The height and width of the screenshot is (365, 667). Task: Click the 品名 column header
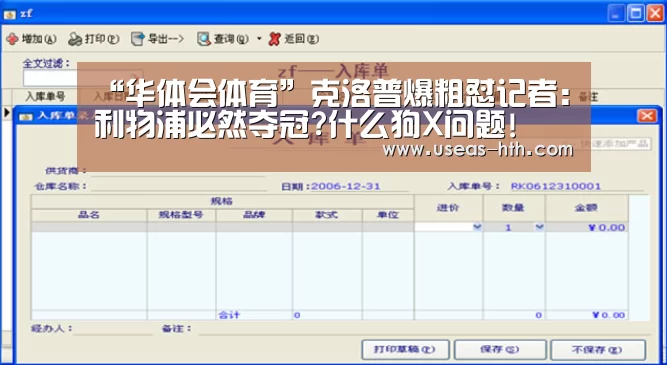click(x=89, y=215)
